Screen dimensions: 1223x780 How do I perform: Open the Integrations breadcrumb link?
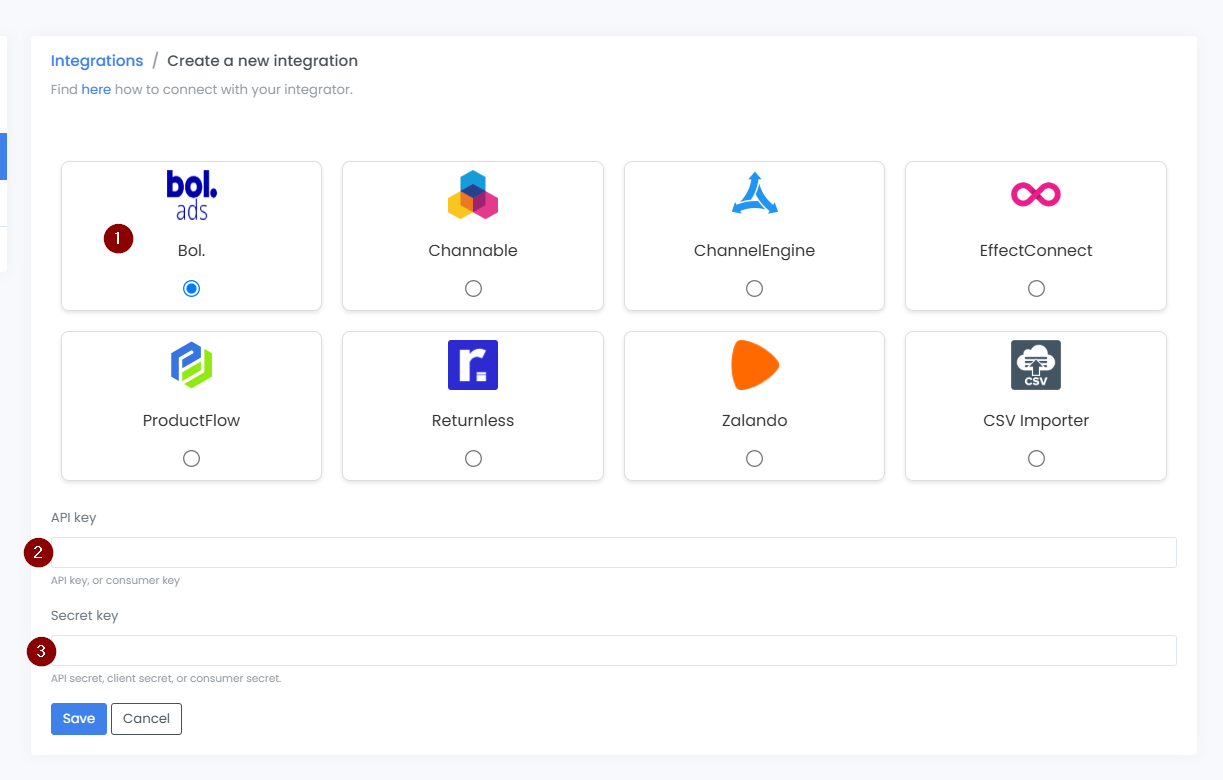point(97,61)
